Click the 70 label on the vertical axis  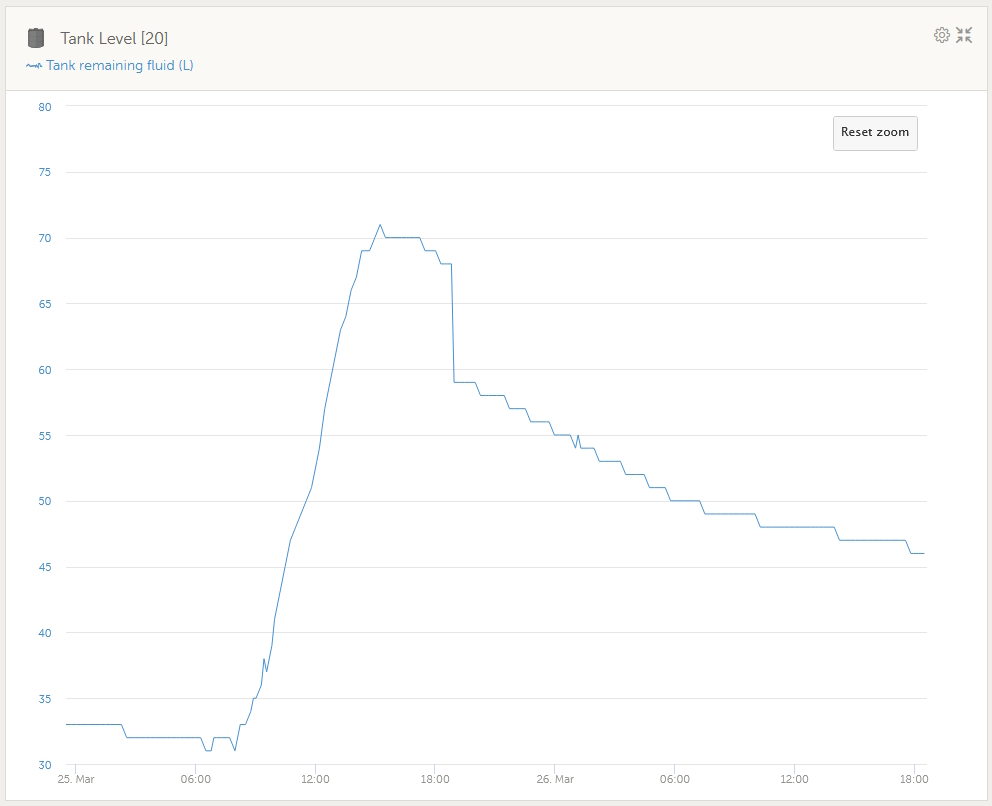pos(44,238)
